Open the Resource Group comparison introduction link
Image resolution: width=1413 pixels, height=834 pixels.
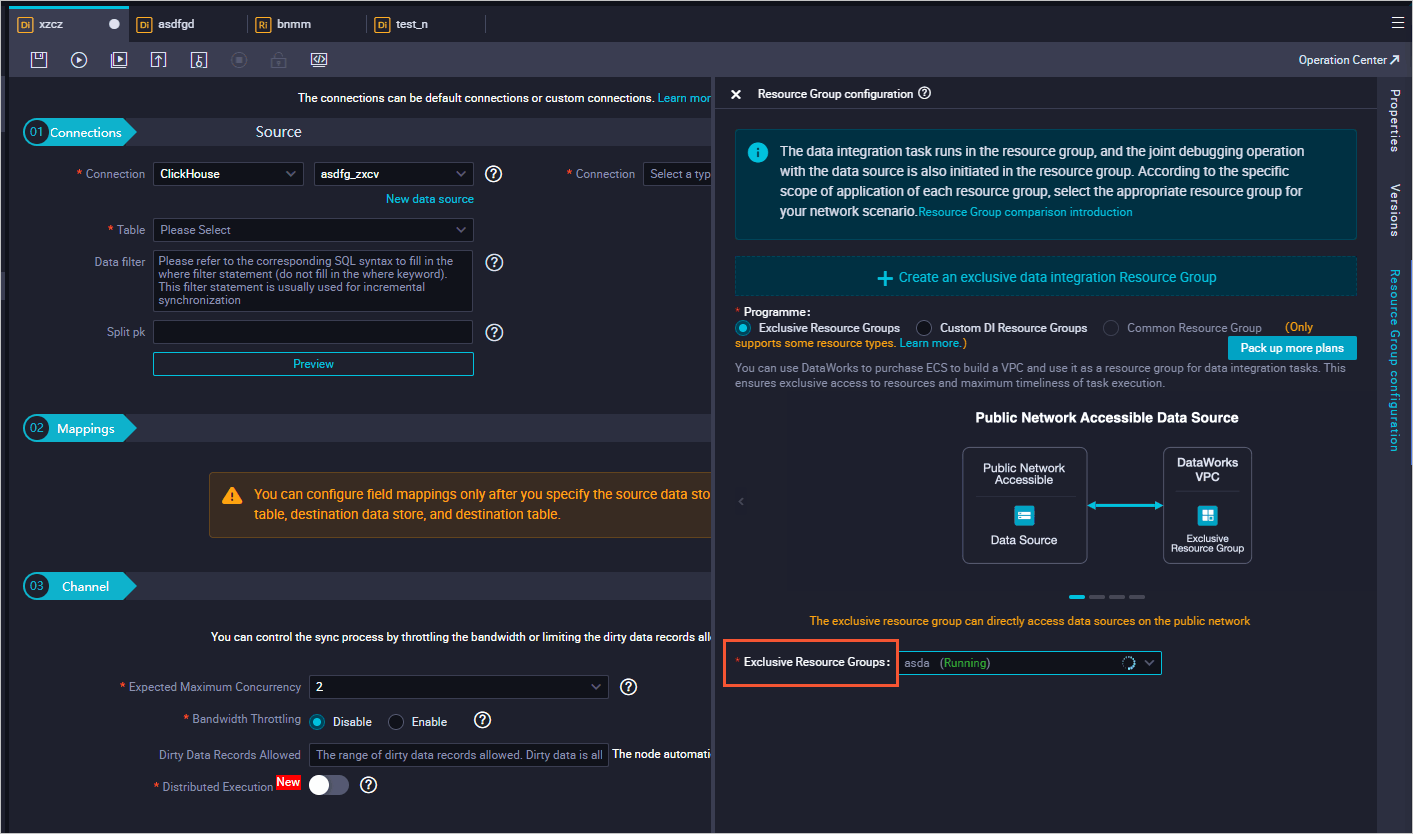click(x=1025, y=212)
